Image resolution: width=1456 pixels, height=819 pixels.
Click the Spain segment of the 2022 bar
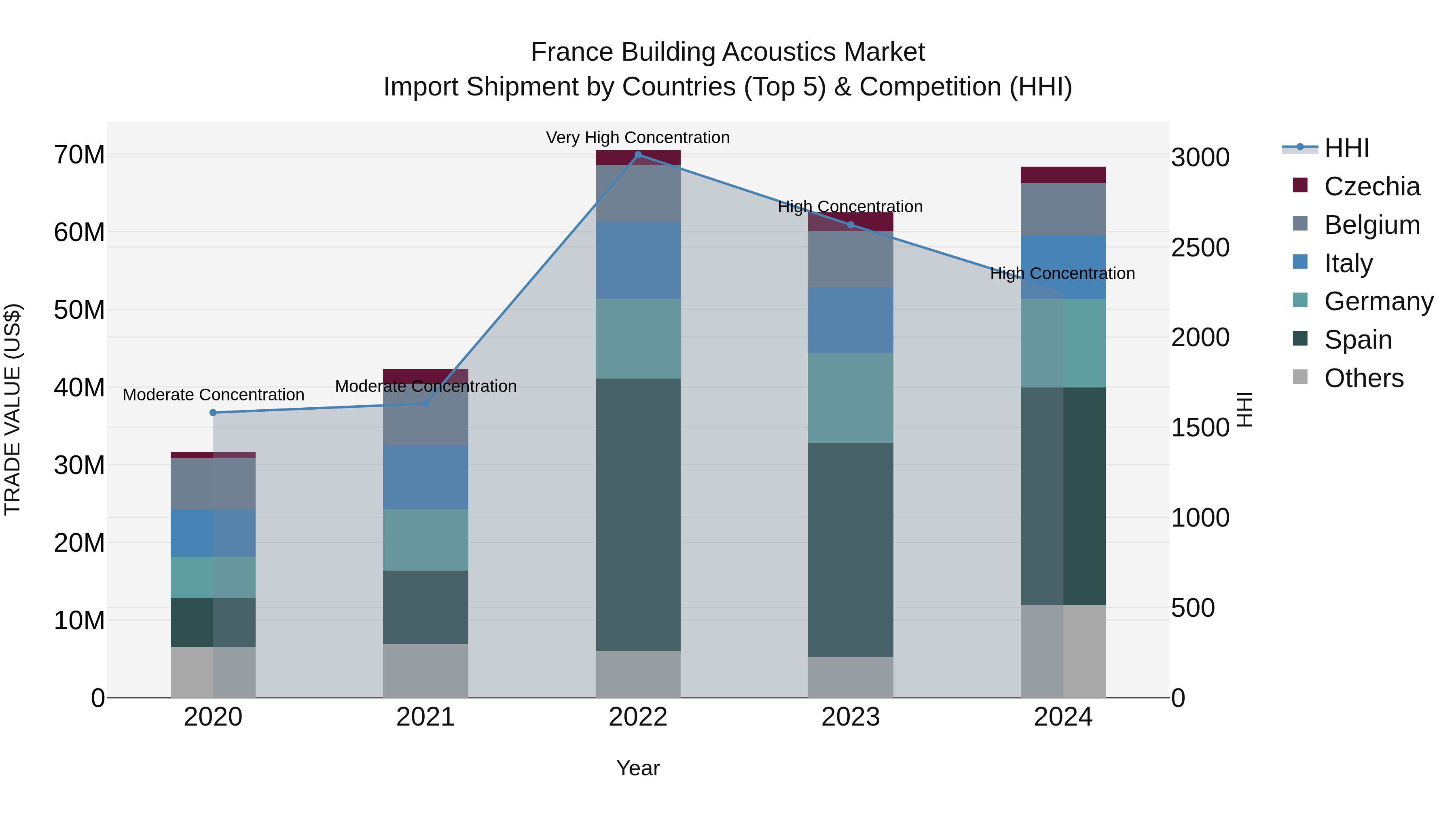pos(638,515)
